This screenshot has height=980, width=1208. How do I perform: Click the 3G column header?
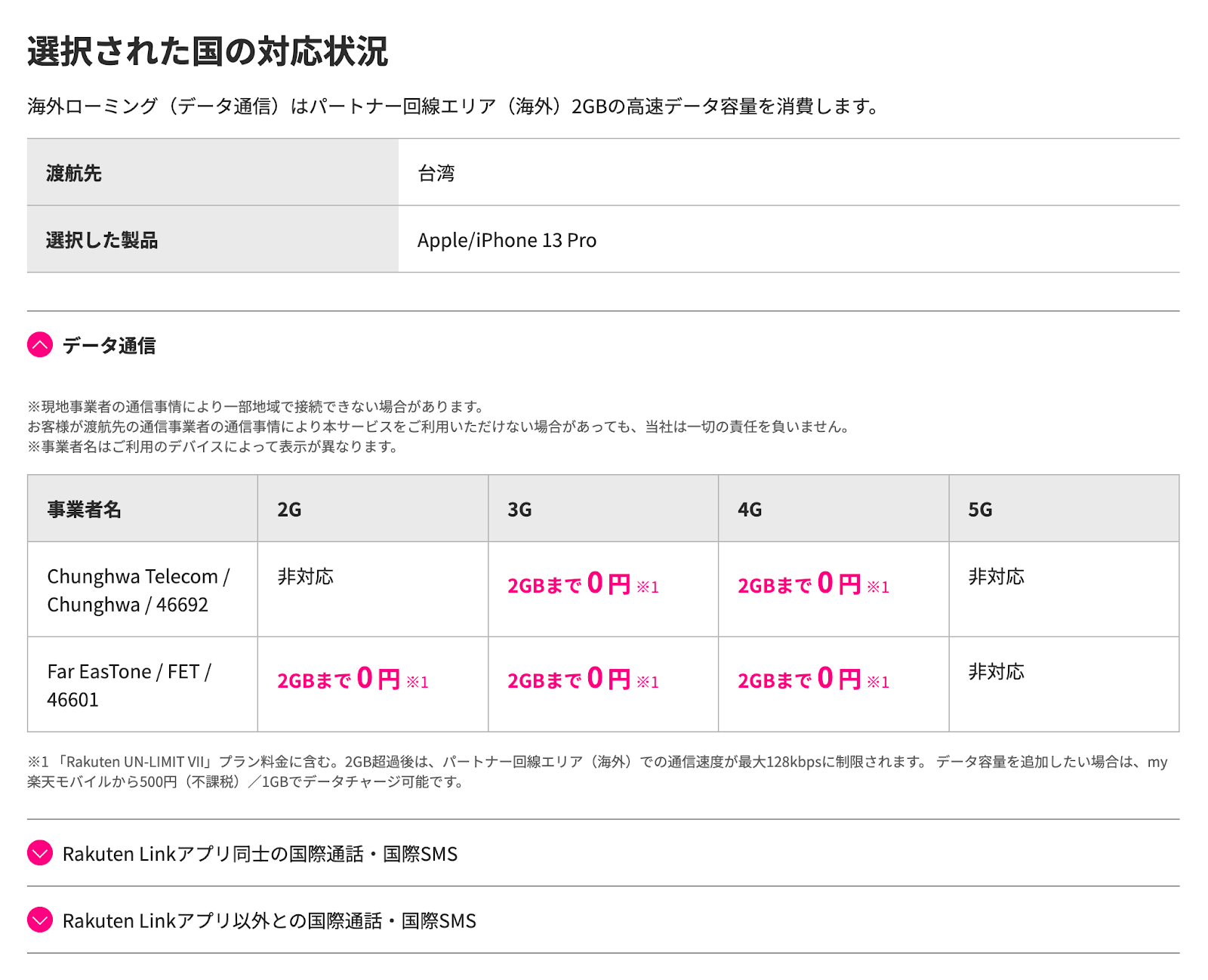point(603,509)
